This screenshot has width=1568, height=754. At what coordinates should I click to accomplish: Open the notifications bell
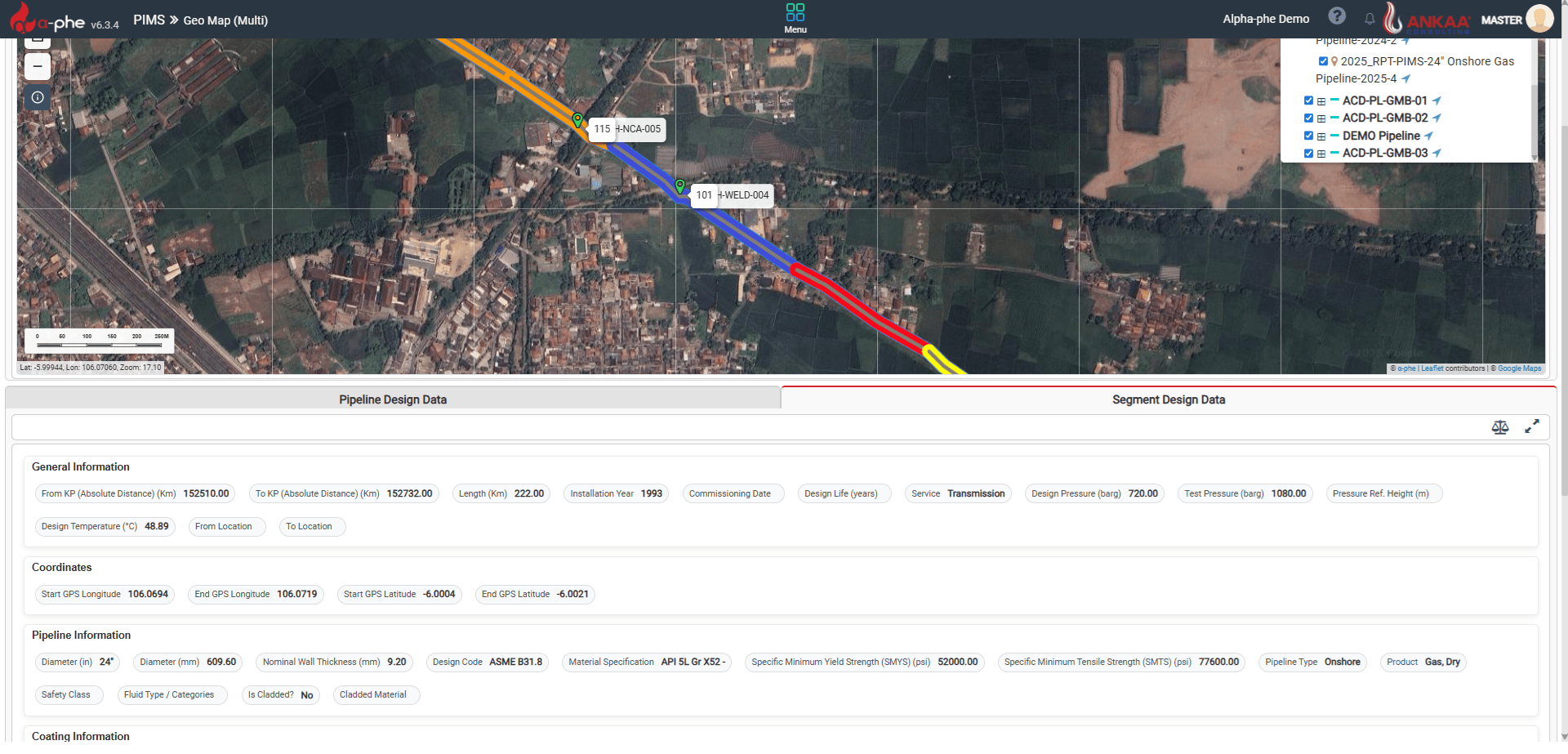click(x=1370, y=19)
